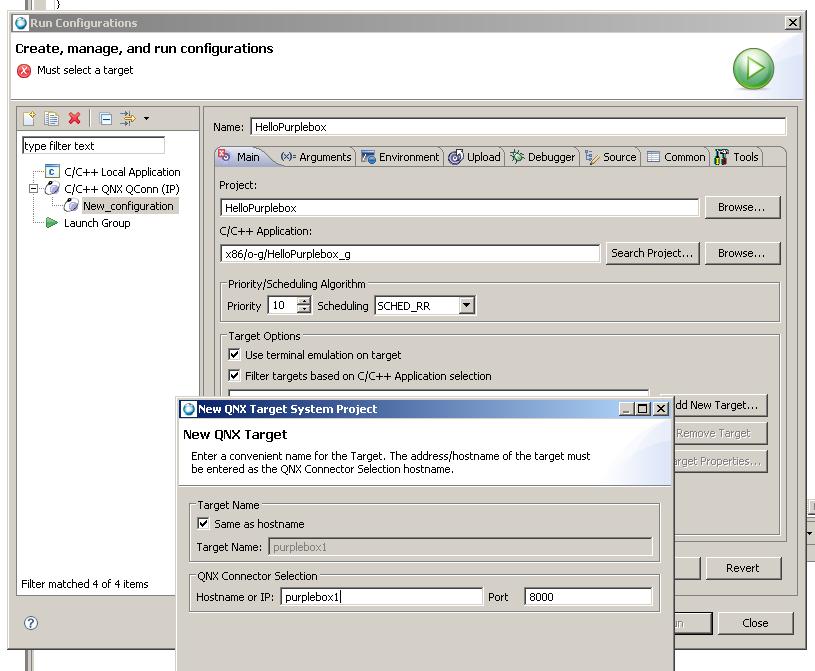The height and width of the screenshot is (671, 815).
Task: Click the Port input field
Action: (587, 597)
